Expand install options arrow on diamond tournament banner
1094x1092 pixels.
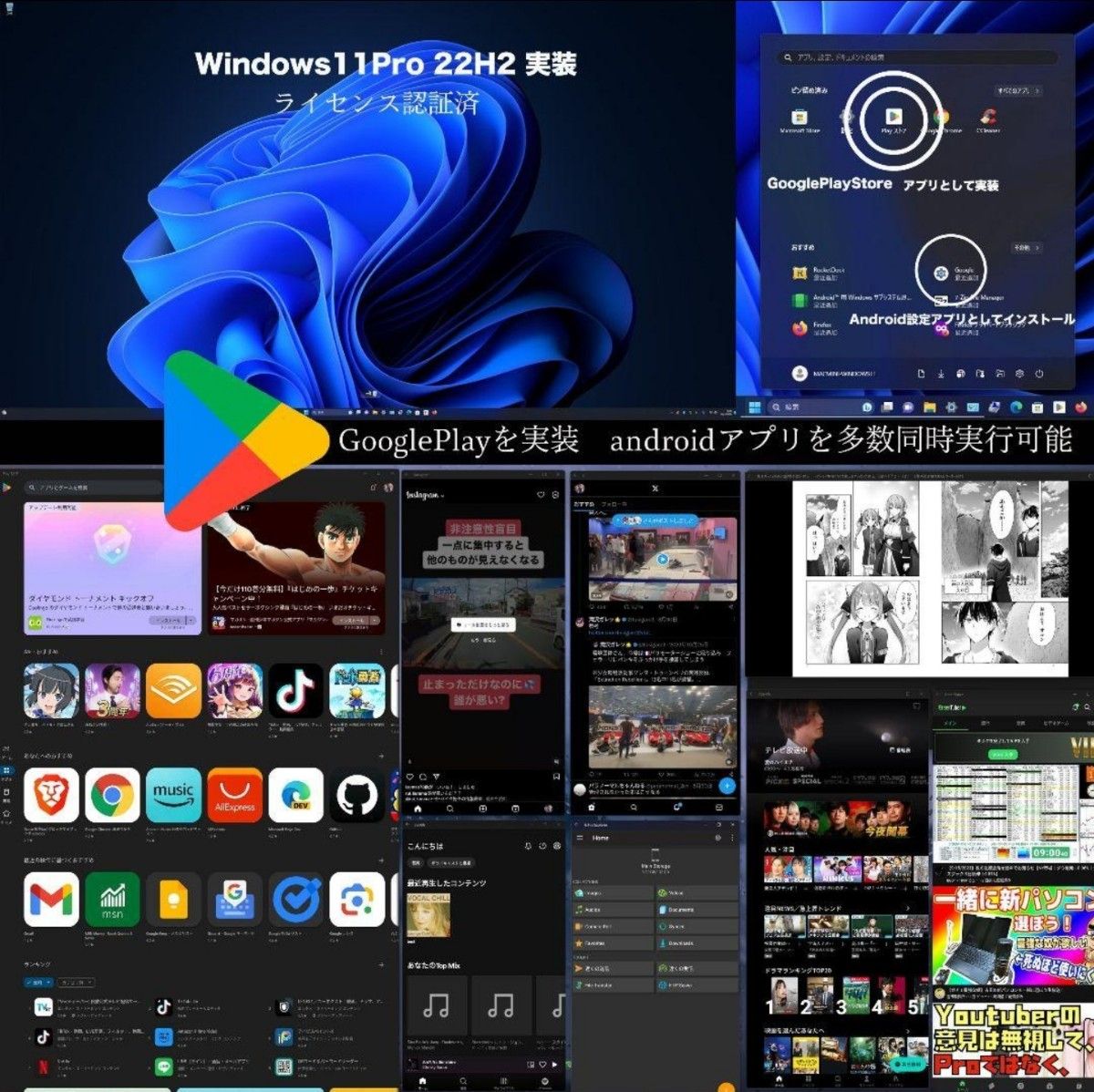click(x=191, y=621)
